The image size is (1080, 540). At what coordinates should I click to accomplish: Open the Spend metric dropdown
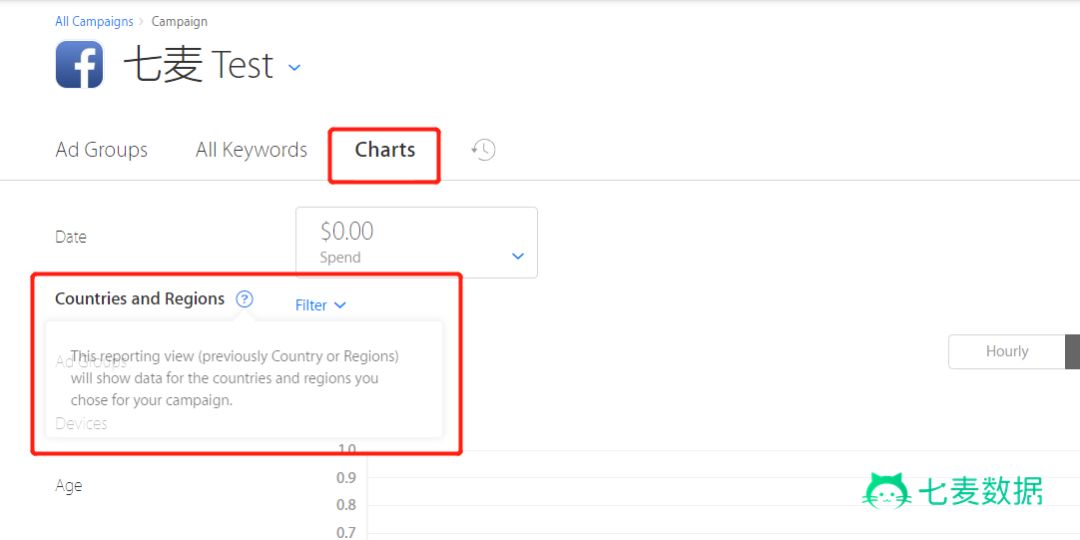tap(417, 242)
